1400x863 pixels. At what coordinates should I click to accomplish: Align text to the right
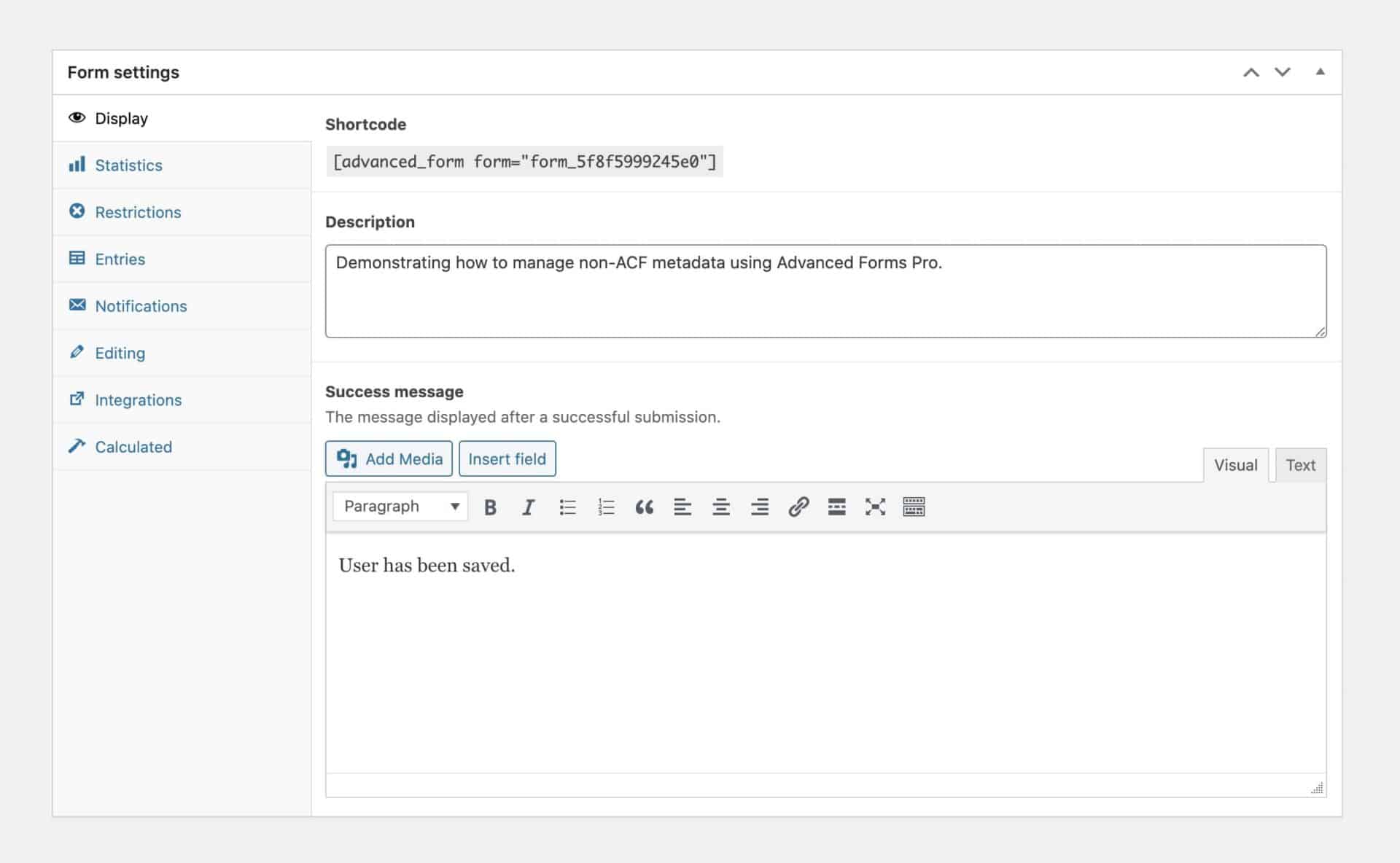(x=759, y=507)
